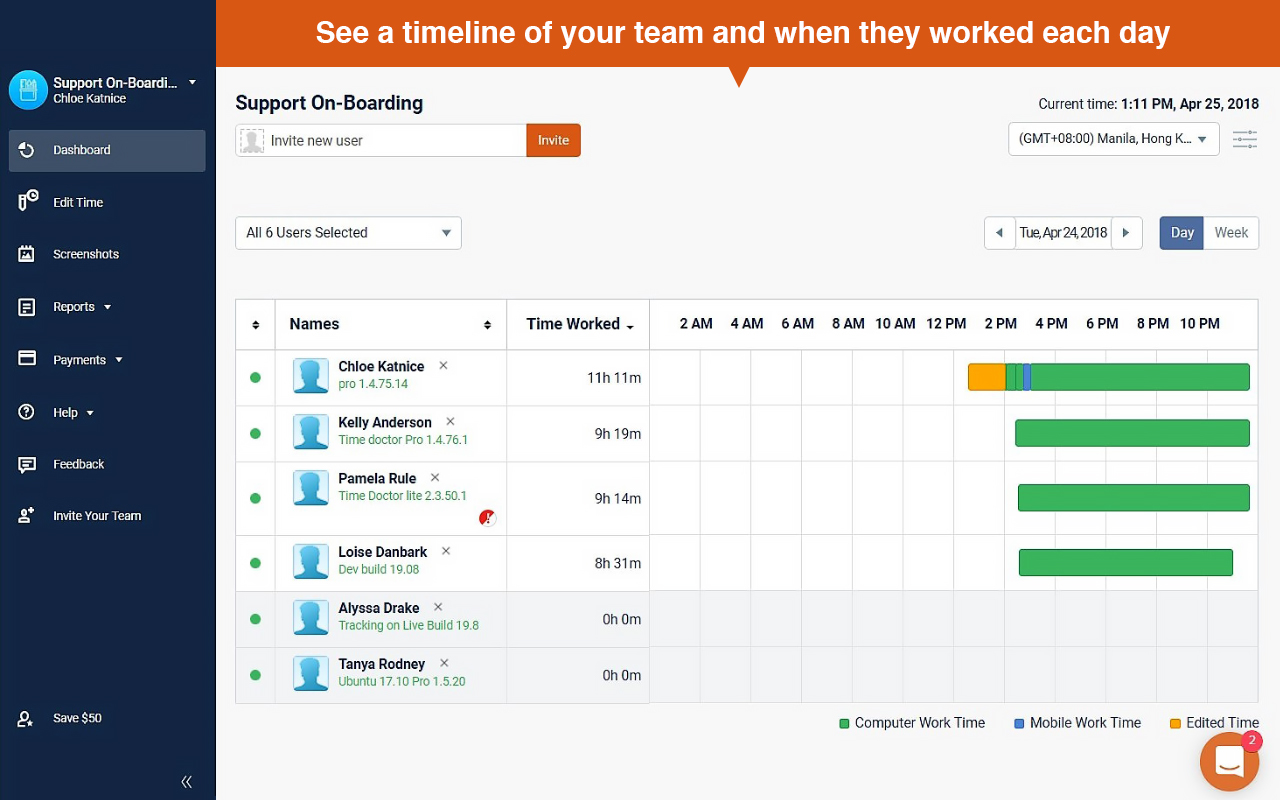This screenshot has width=1280, height=800.
Task: Expand the Payments menu
Action: click(x=80, y=359)
